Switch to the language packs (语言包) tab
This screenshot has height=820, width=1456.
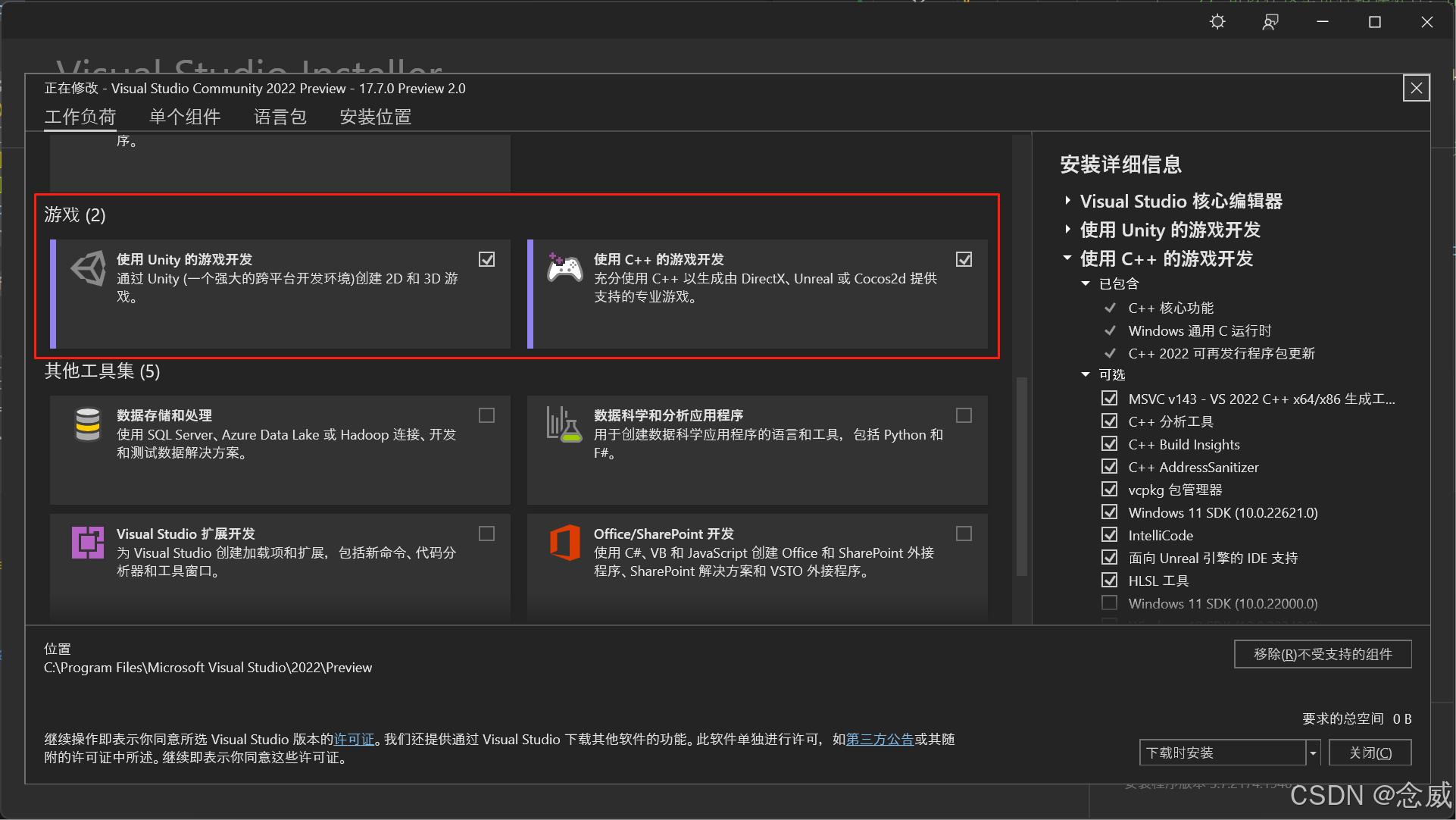[x=280, y=117]
